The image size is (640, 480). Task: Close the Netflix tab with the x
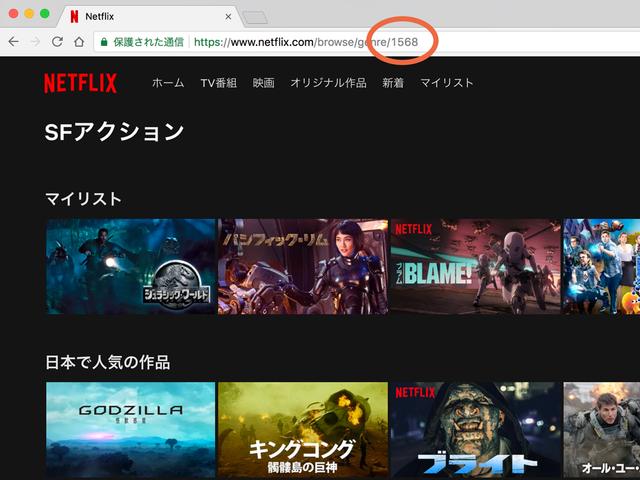228,17
